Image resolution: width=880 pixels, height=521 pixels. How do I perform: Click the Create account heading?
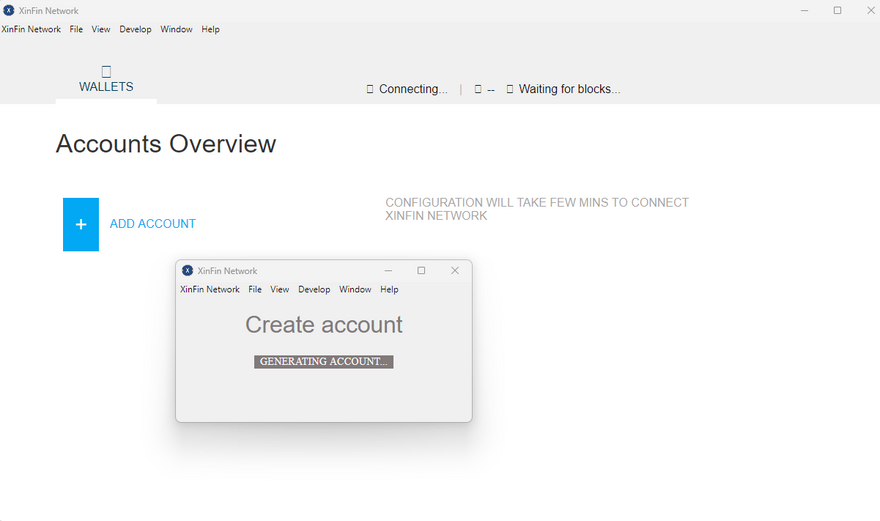(324, 325)
